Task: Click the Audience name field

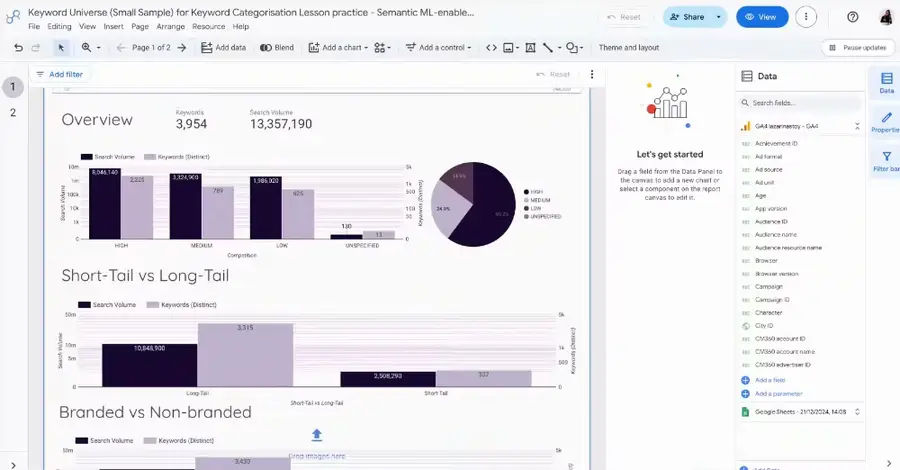Action: point(775,235)
